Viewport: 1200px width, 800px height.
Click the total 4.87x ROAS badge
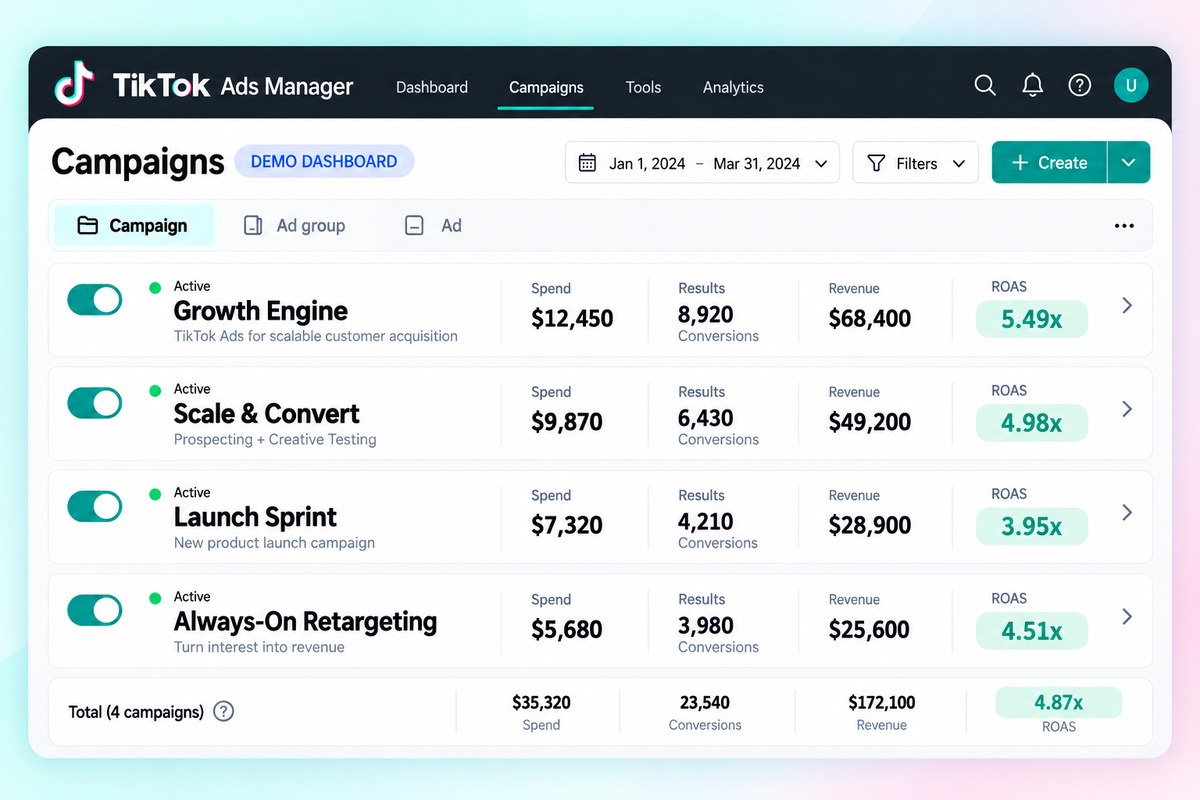point(1059,702)
